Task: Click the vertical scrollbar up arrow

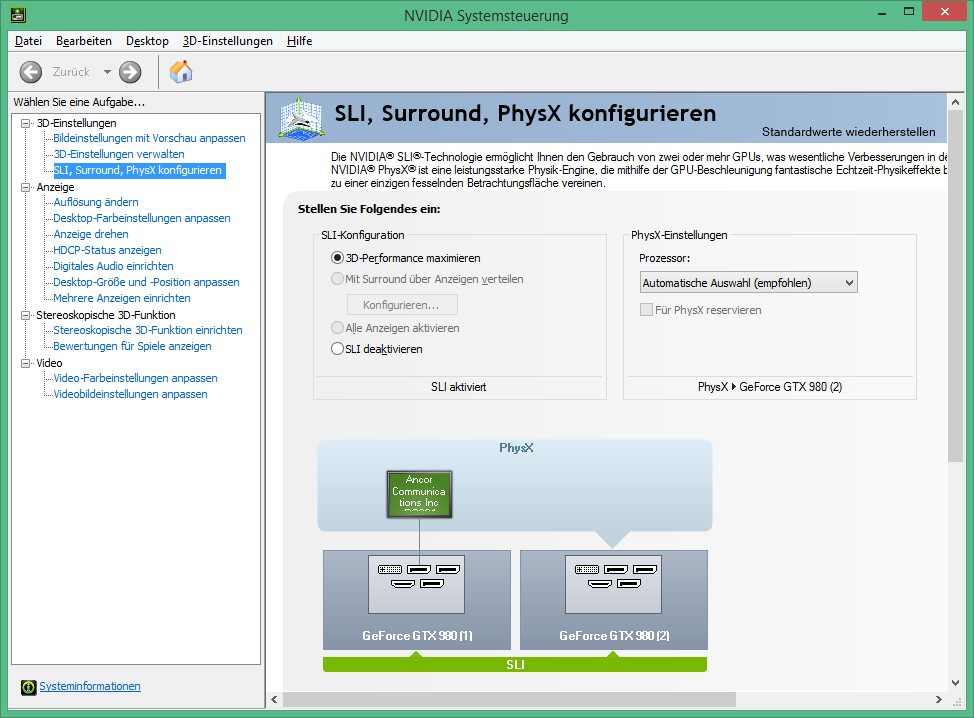Action: point(955,102)
